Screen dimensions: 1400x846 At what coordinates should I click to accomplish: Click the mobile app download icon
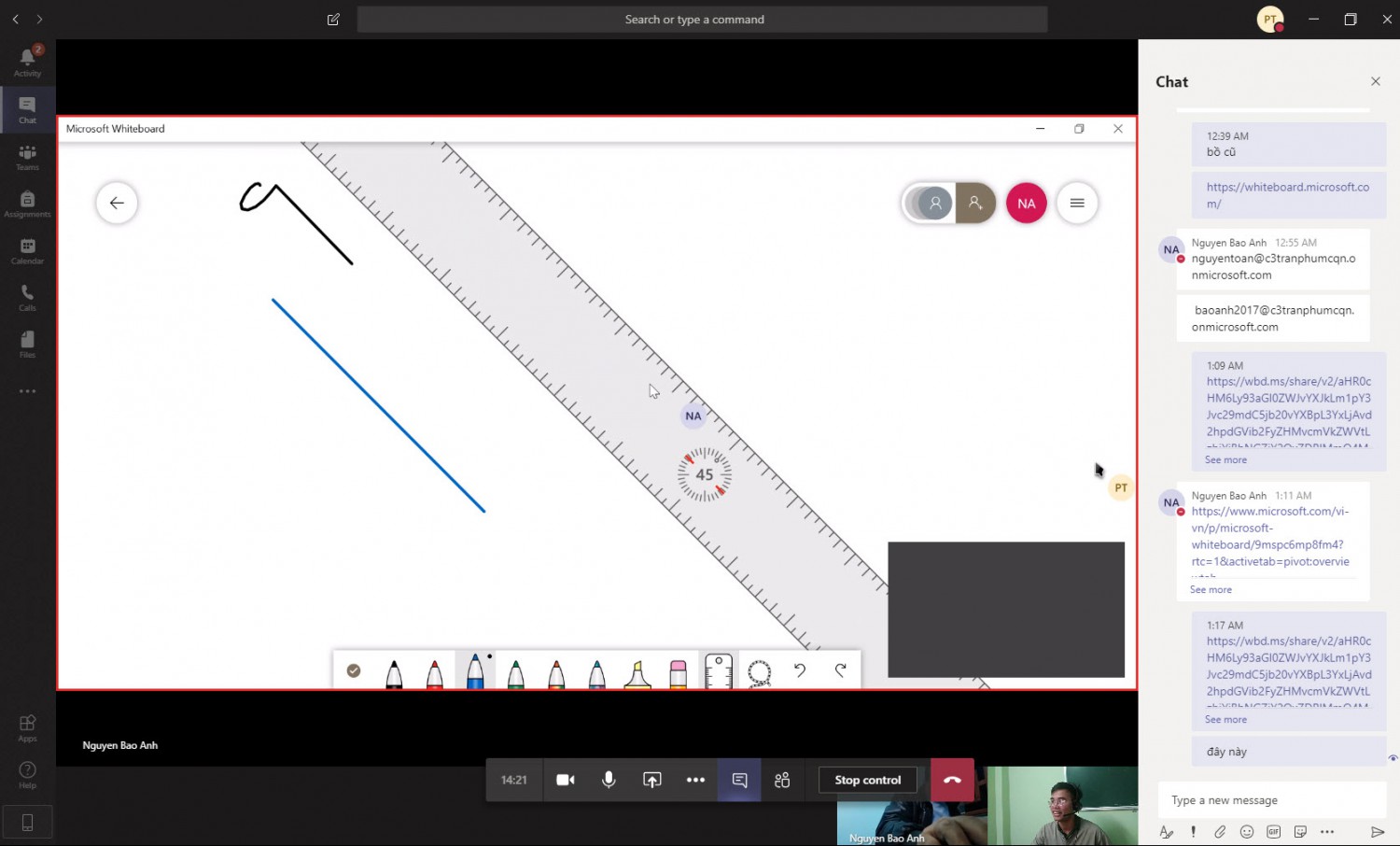(x=28, y=823)
